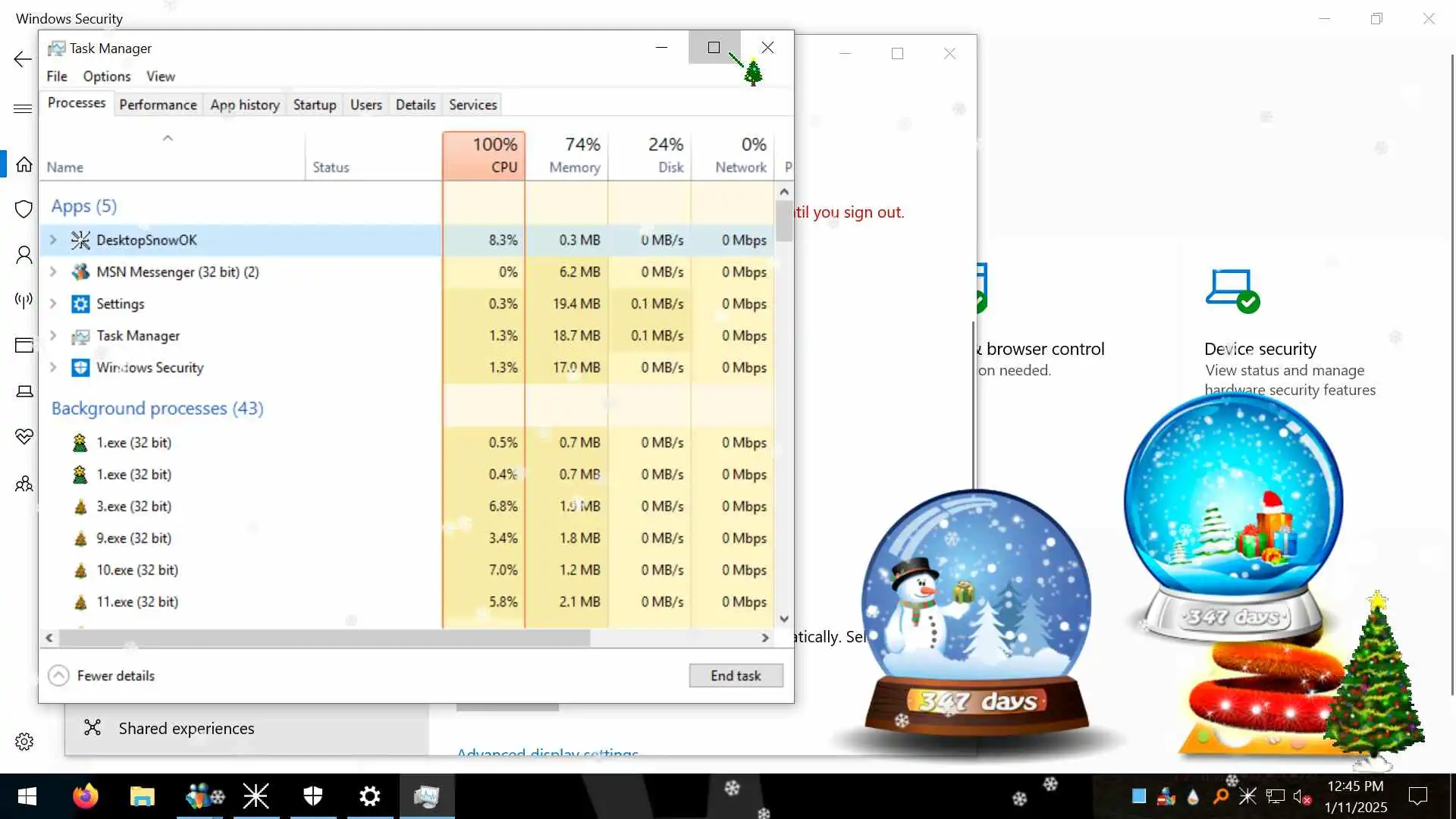Image resolution: width=1456 pixels, height=819 pixels.
Task: Click the horizontal scrollbar in Task Manager
Action: pos(325,638)
